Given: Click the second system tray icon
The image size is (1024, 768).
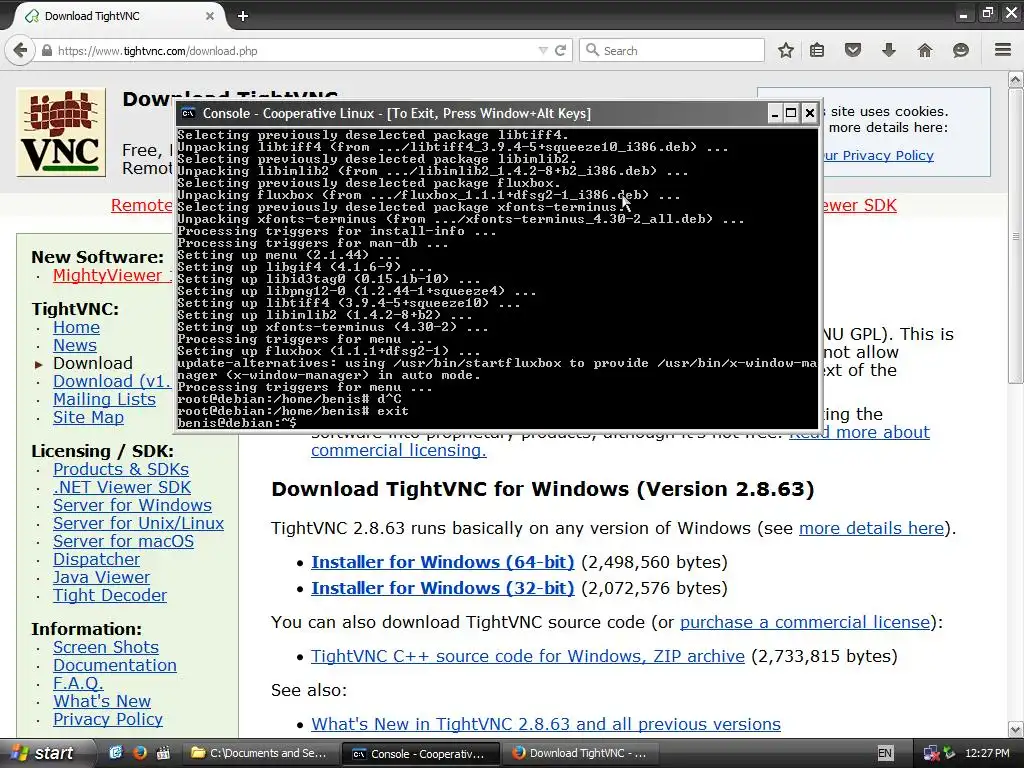Looking at the screenshot, I should click(949, 753).
